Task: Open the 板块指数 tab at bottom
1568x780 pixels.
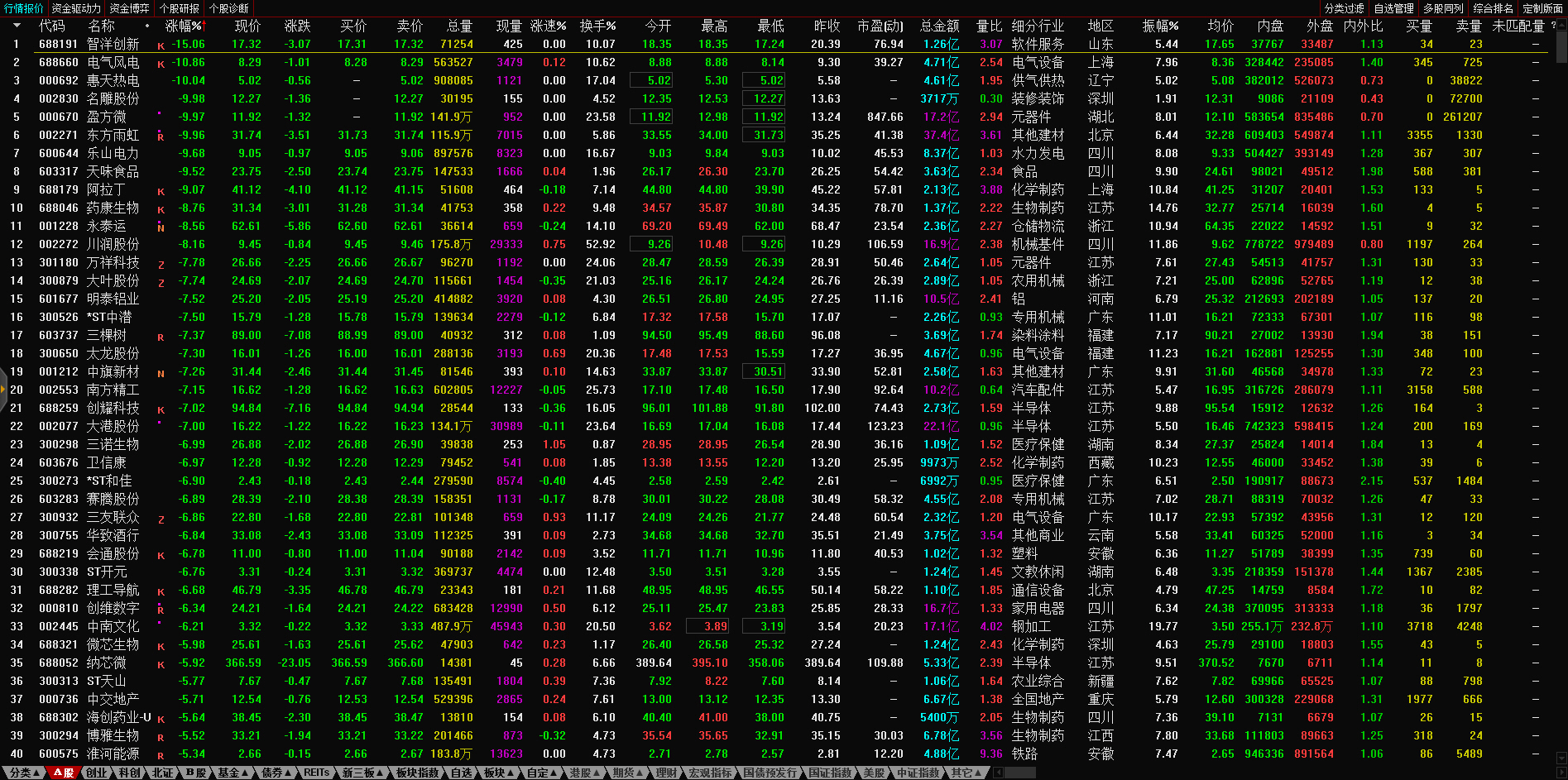Action: [x=417, y=773]
